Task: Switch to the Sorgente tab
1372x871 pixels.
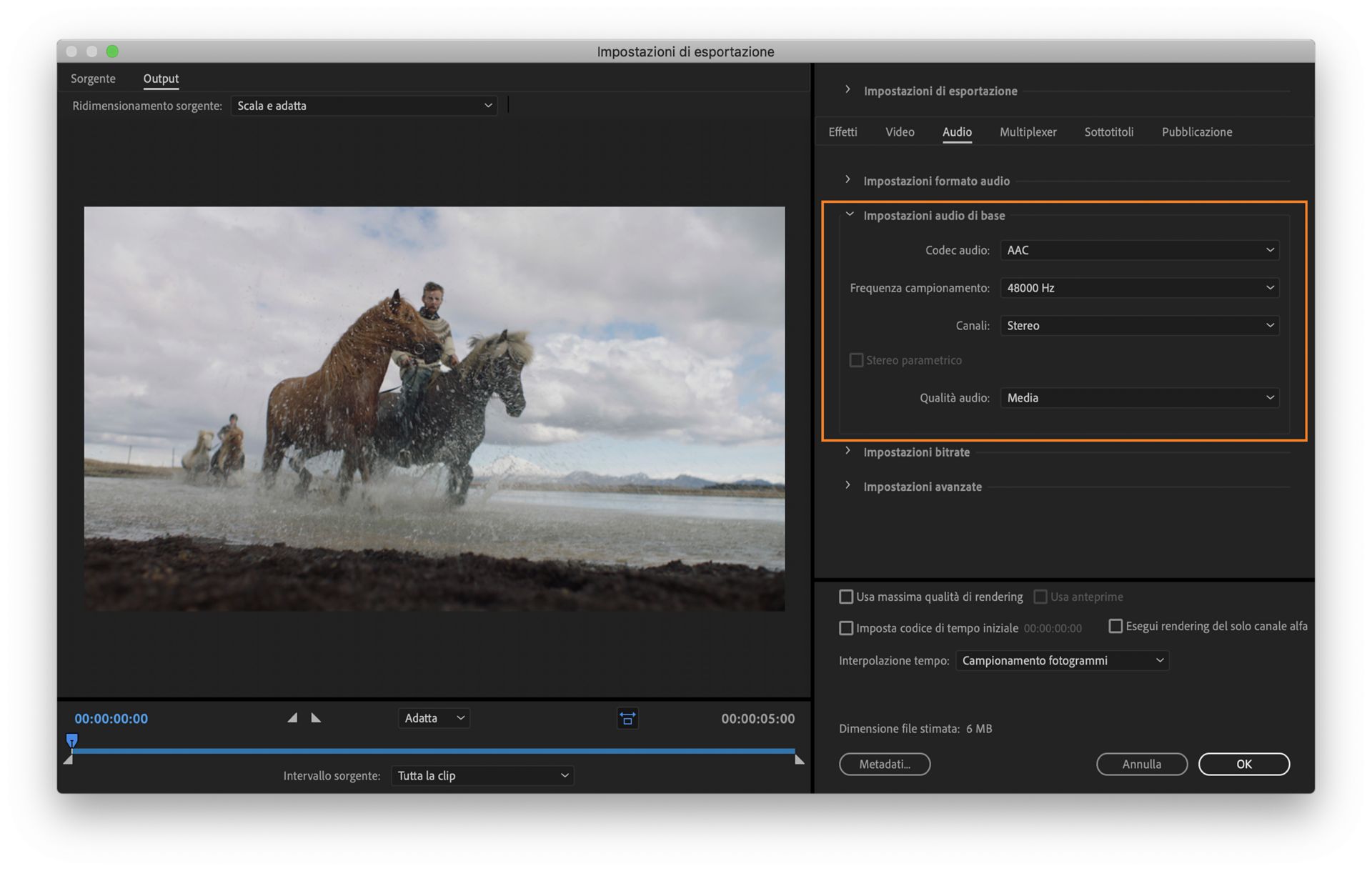Action: click(x=93, y=79)
